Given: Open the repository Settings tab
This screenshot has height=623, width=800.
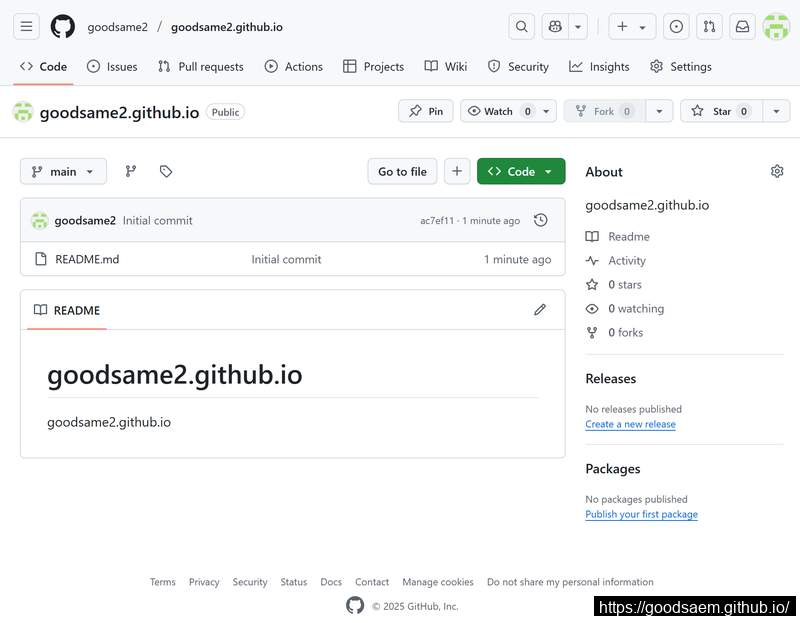Looking at the screenshot, I should (681, 67).
